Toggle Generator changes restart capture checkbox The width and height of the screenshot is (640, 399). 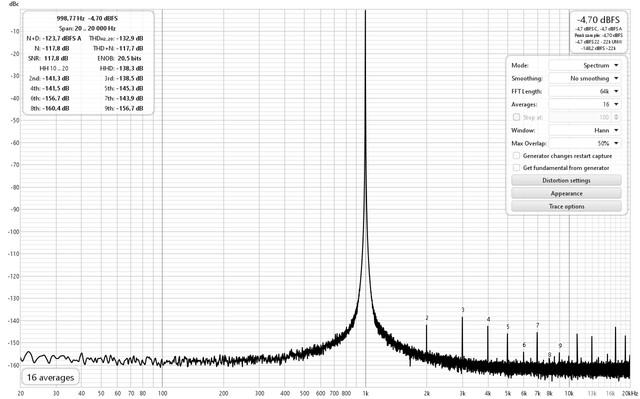tap(516, 156)
